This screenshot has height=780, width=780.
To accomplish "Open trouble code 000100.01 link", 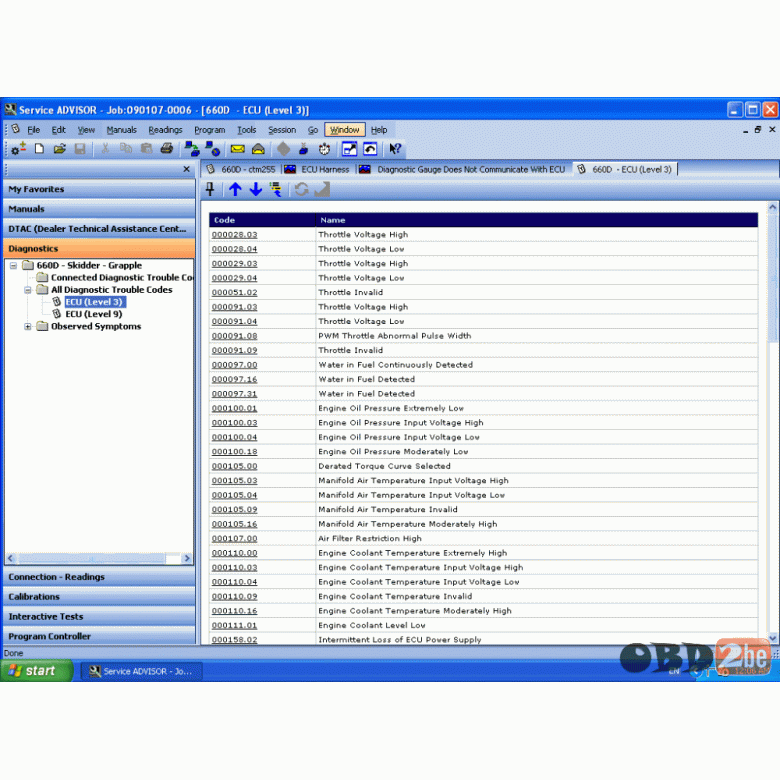I will (234, 408).
